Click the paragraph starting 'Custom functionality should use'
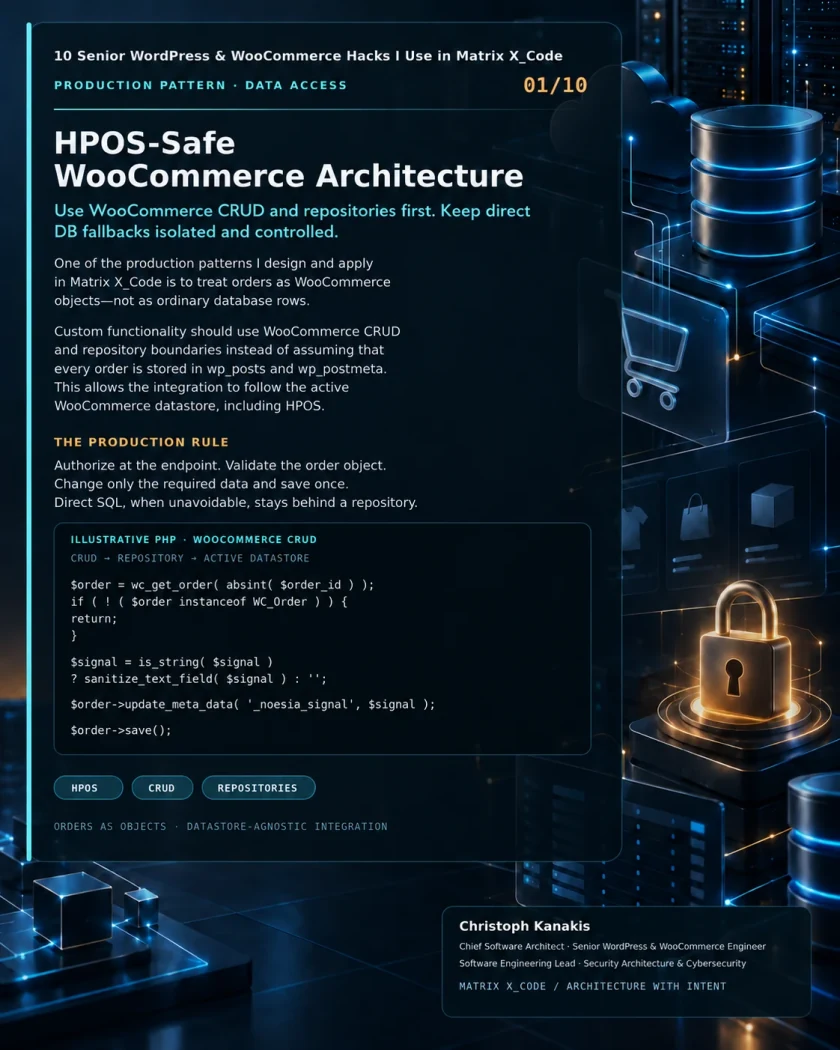The height and width of the screenshot is (1050, 840). (227, 368)
